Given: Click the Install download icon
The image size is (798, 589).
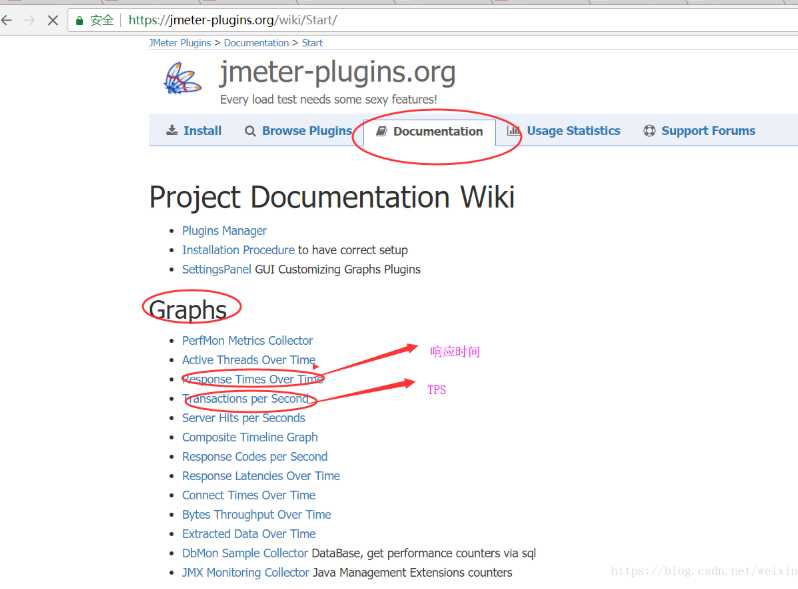Looking at the screenshot, I should pos(172,130).
